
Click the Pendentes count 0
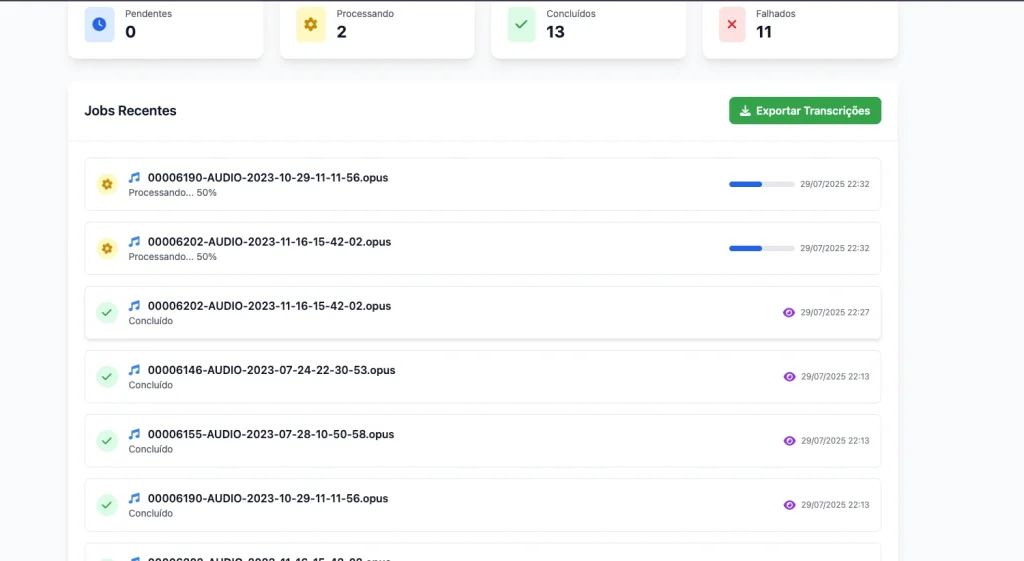[x=131, y=32]
